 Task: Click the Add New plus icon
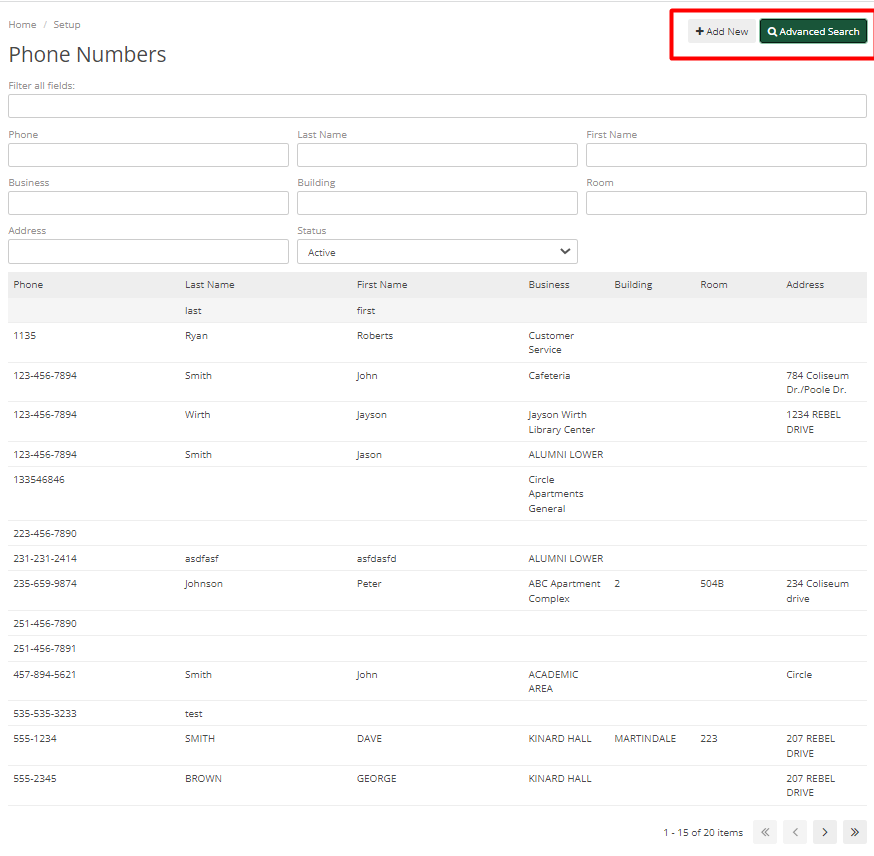coord(699,31)
